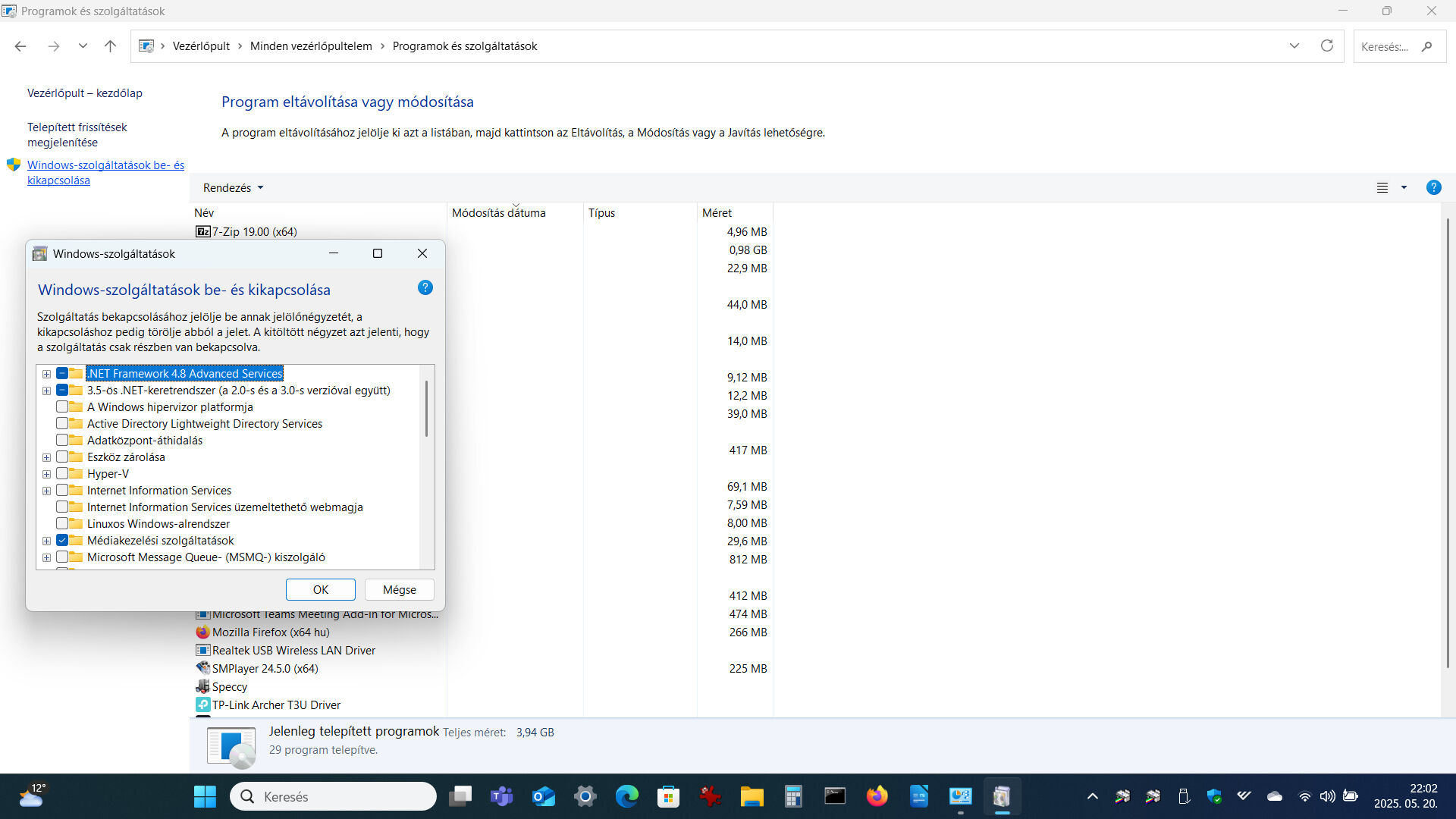The image size is (1456, 819).
Task: Open address bar history dropdown chevron
Action: tap(1294, 45)
